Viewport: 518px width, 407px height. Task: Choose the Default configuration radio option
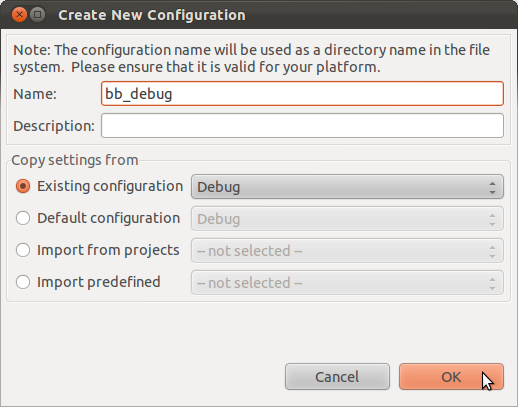coord(23,218)
